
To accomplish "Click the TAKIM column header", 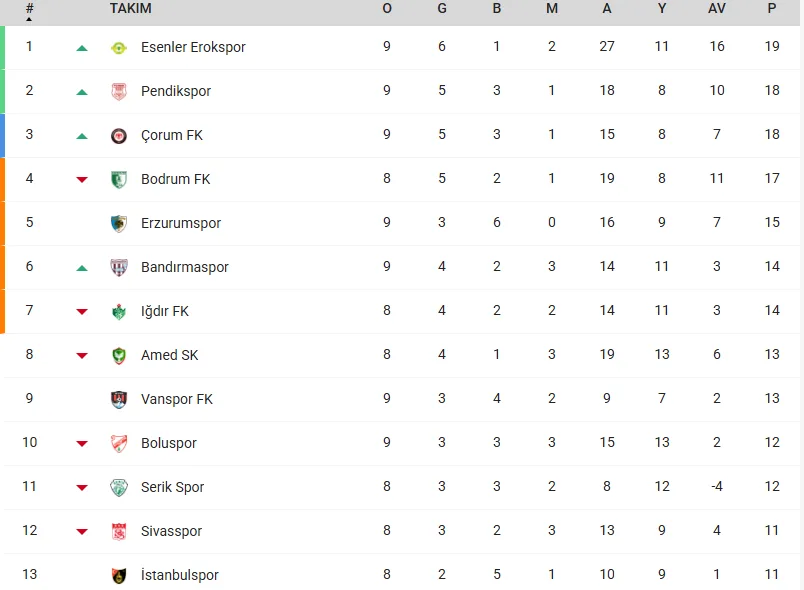I will click(131, 8).
